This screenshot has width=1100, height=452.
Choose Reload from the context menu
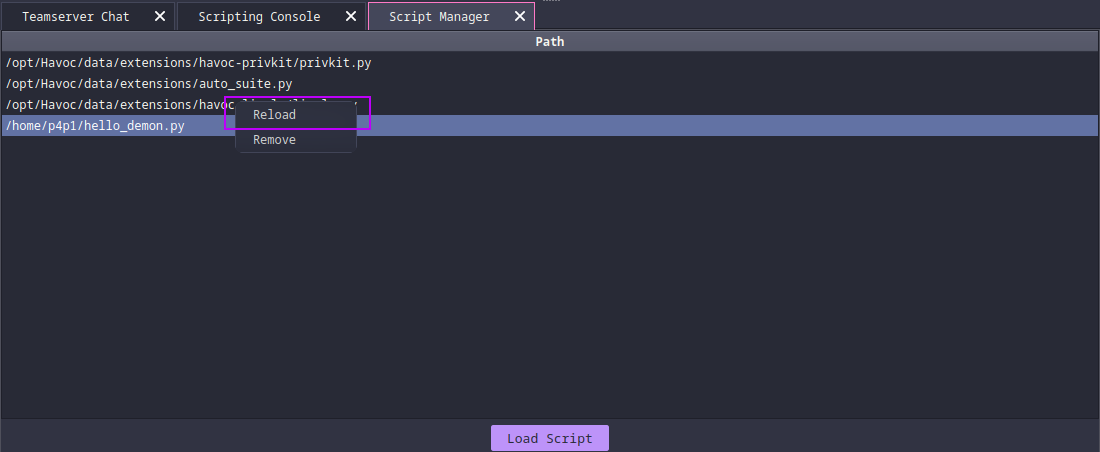[275, 115]
